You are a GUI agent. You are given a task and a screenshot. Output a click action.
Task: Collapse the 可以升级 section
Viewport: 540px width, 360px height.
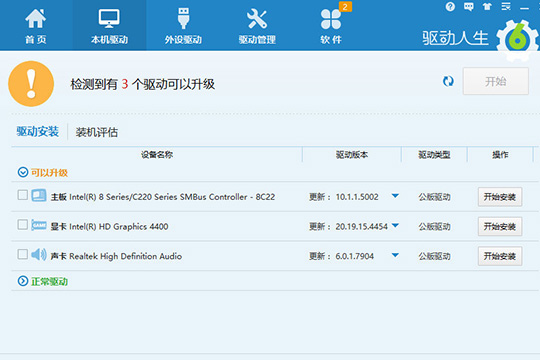[23, 172]
